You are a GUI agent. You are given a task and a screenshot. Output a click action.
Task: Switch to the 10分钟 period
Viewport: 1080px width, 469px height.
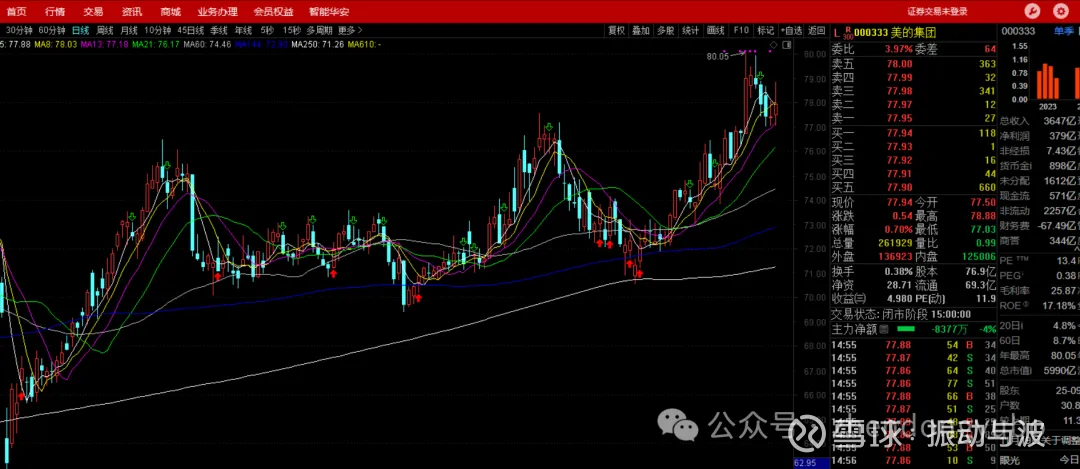[158, 30]
